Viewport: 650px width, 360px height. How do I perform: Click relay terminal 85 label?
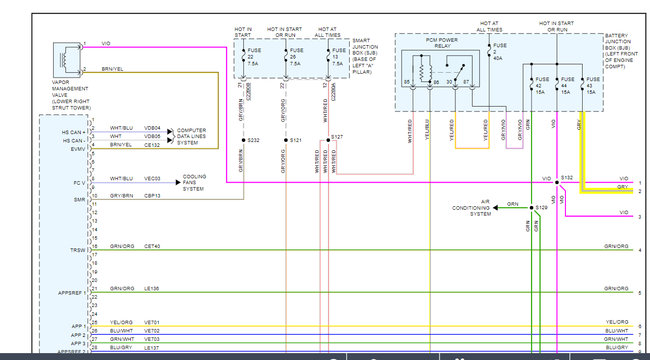point(407,83)
